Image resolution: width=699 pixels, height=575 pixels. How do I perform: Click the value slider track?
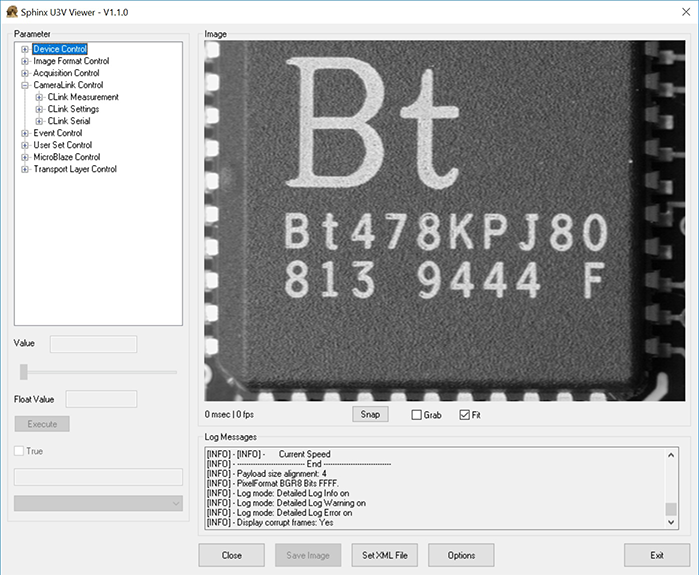[x=98, y=371]
